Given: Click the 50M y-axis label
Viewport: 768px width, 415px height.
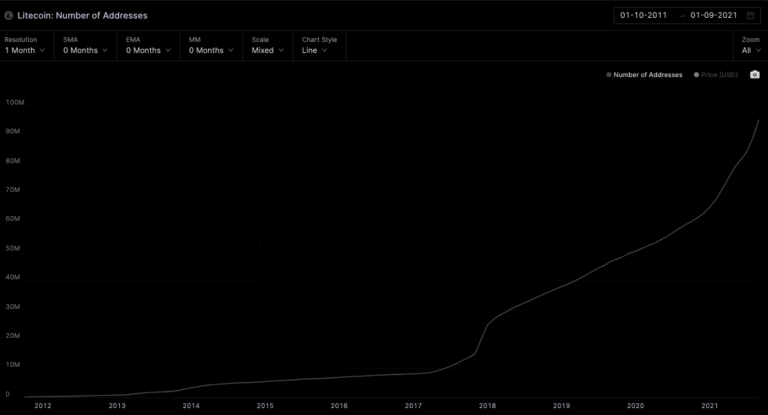Looking at the screenshot, I should (x=13, y=248).
